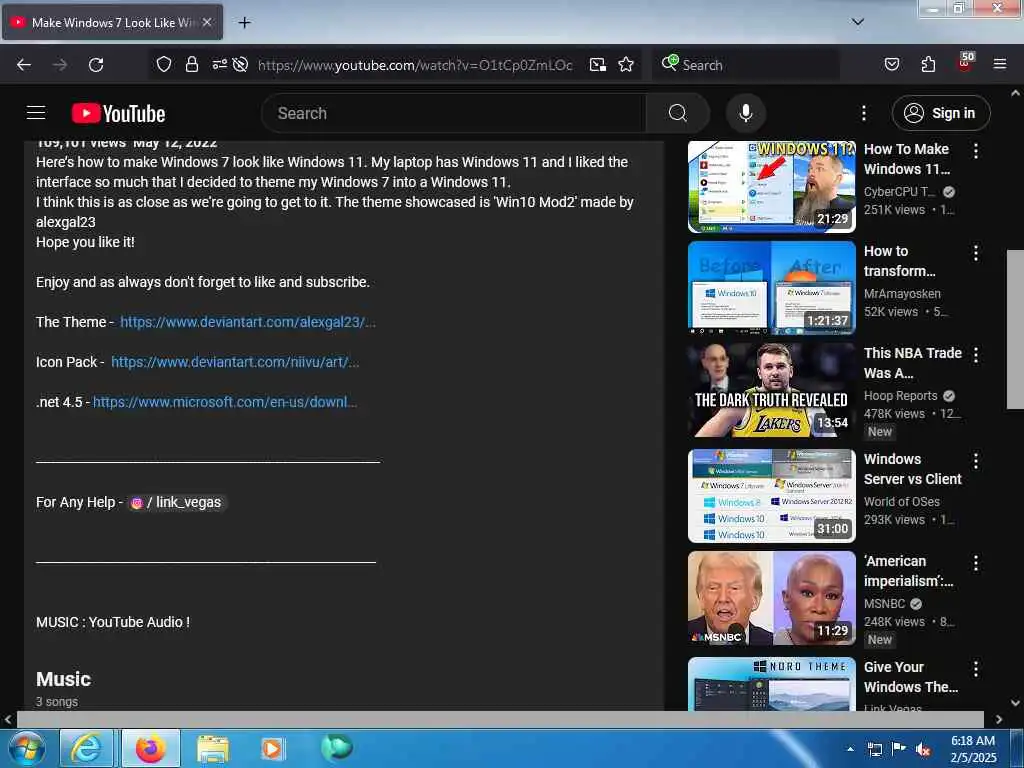Open the World of OSes channel name
This screenshot has height=768, width=1024.
coord(901,502)
